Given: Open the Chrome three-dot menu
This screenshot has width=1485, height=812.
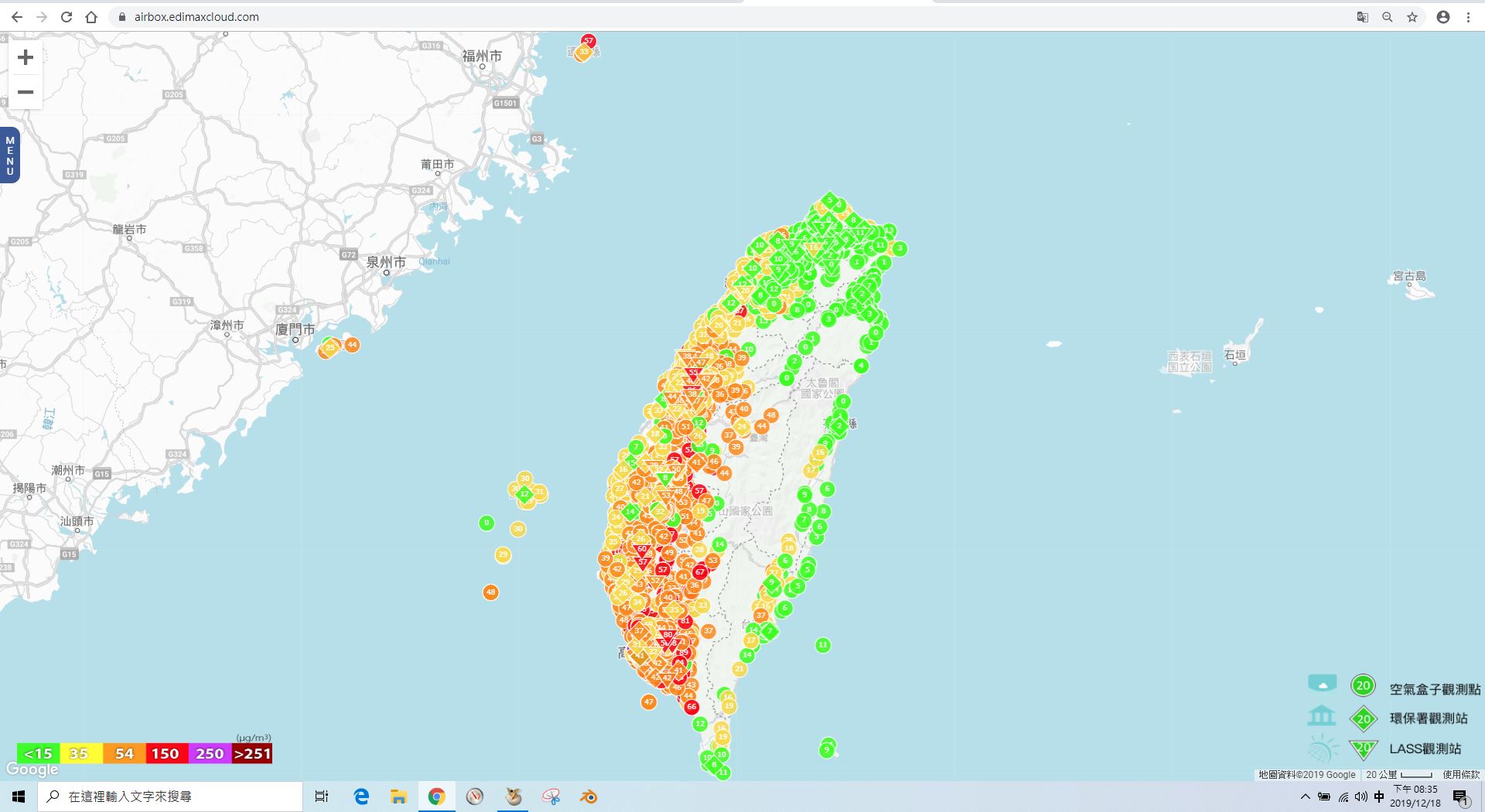Looking at the screenshot, I should (1468, 17).
